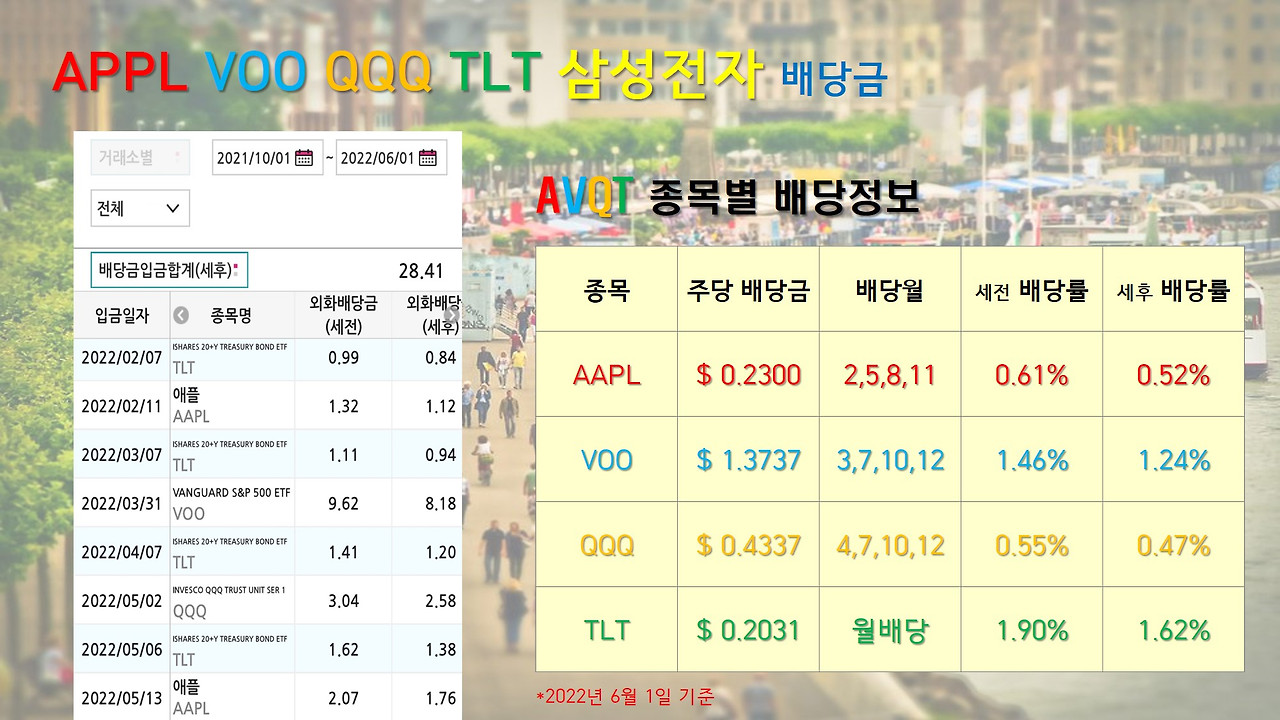
Task: Edit the end date 2022/06/01 field
Action: point(390,158)
